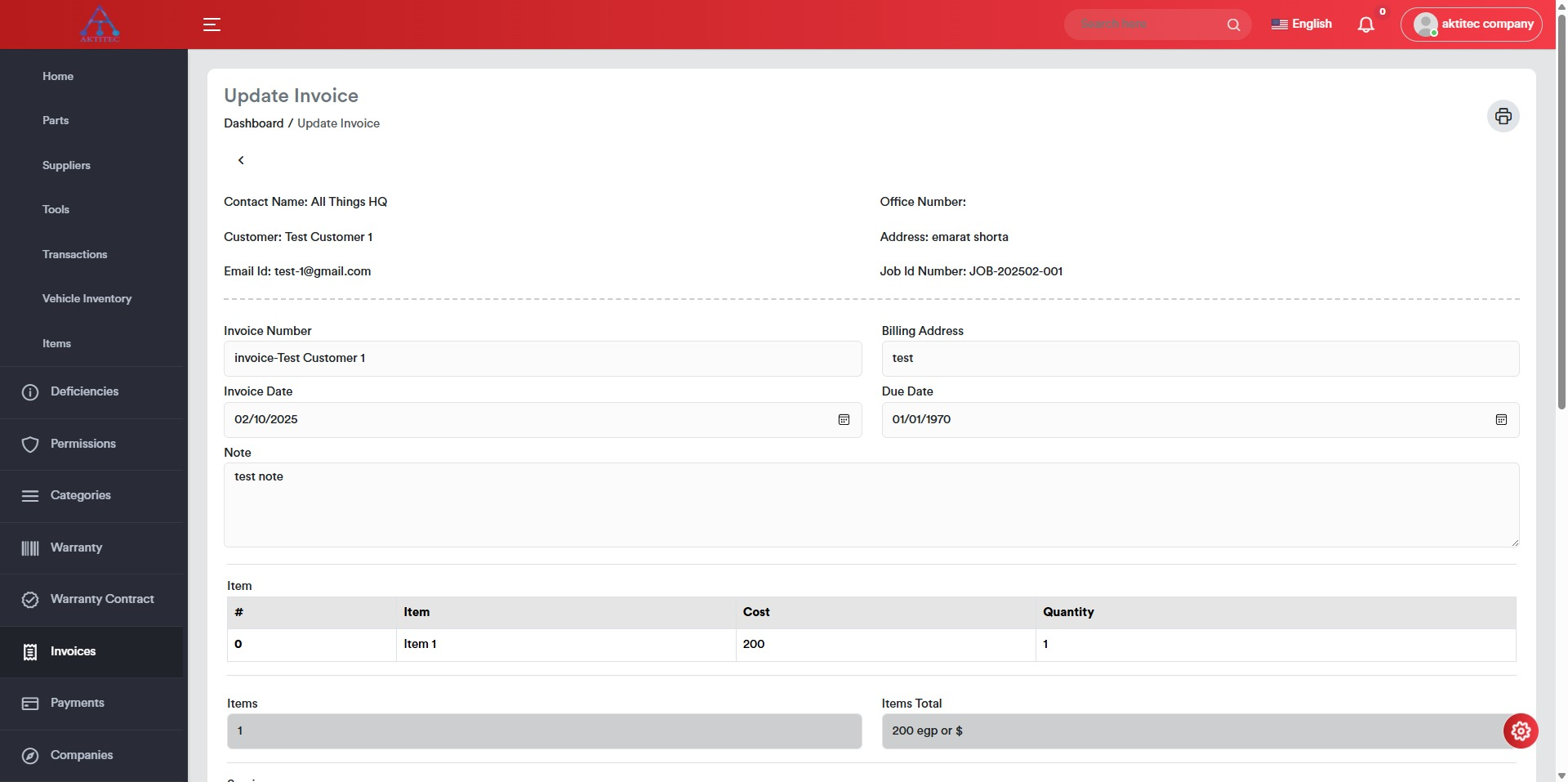Open Vehicle Inventory in the sidebar
Image resolution: width=1568 pixels, height=782 pixels.
point(87,298)
